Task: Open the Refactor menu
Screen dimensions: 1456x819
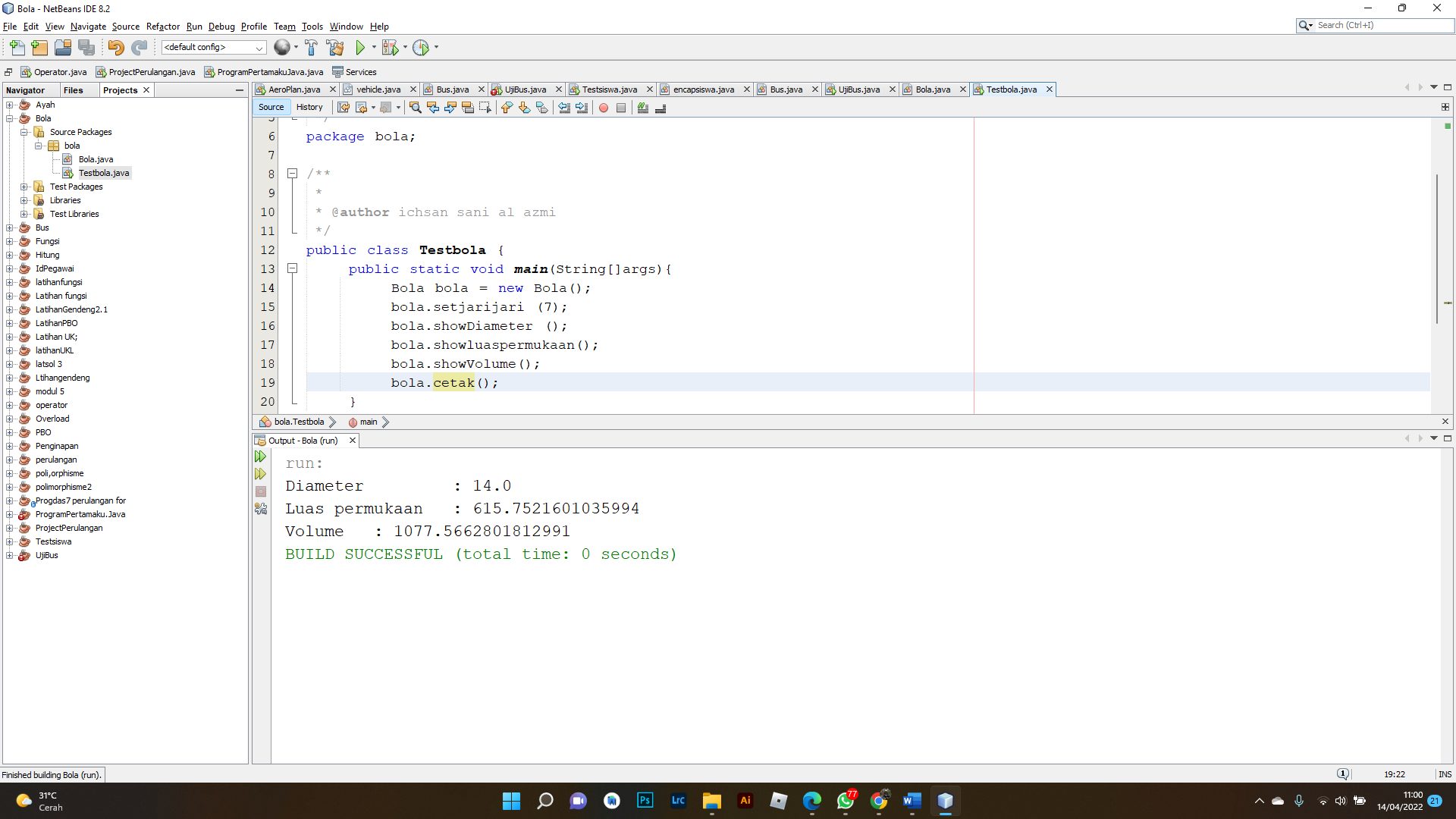Action: [163, 27]
